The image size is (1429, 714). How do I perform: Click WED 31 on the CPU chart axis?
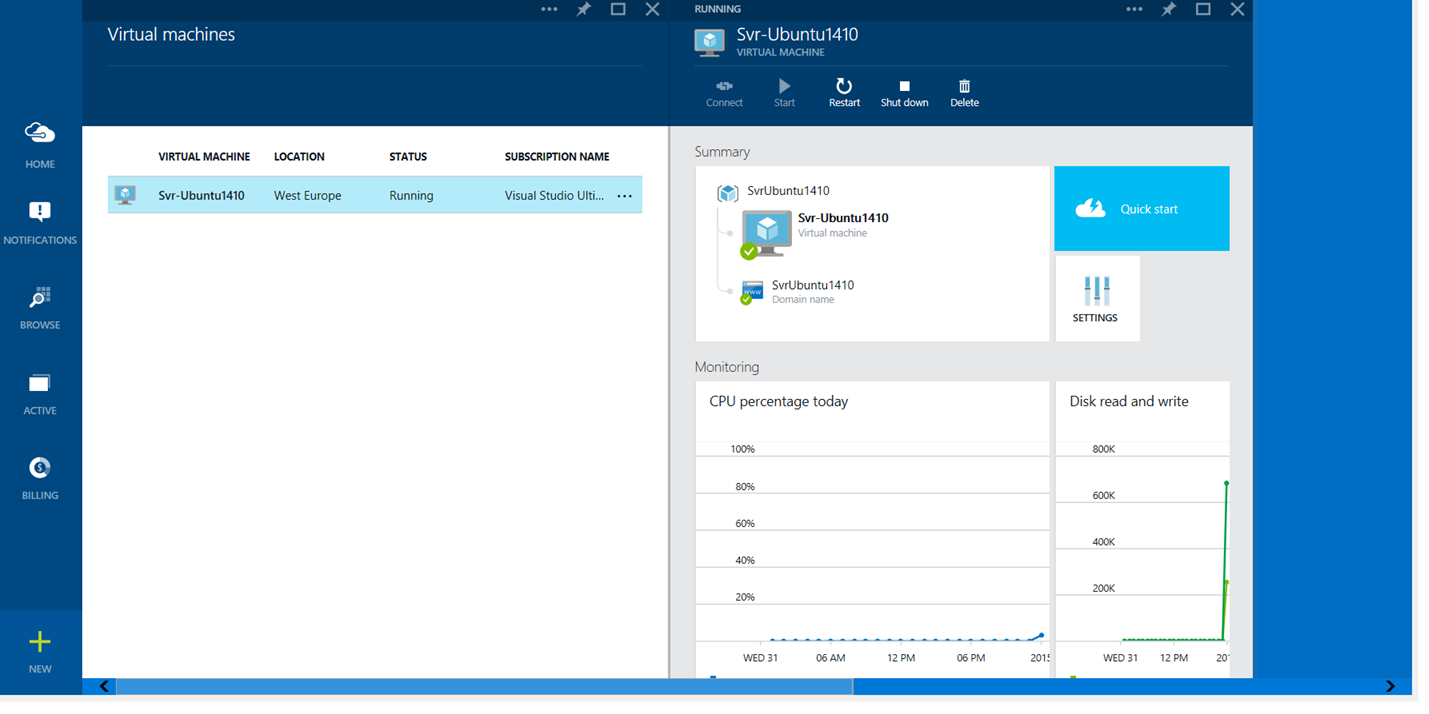(x=760, y=658)
